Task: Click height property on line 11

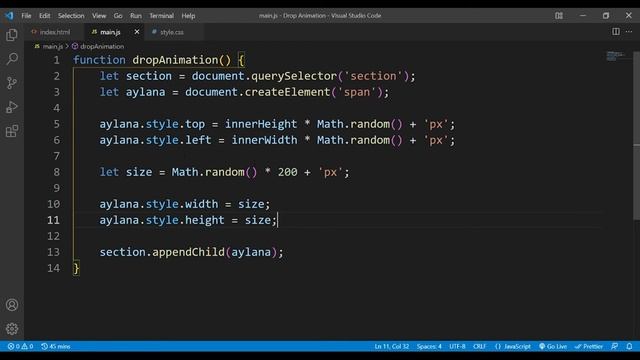Action: click(x=205, y=220)
